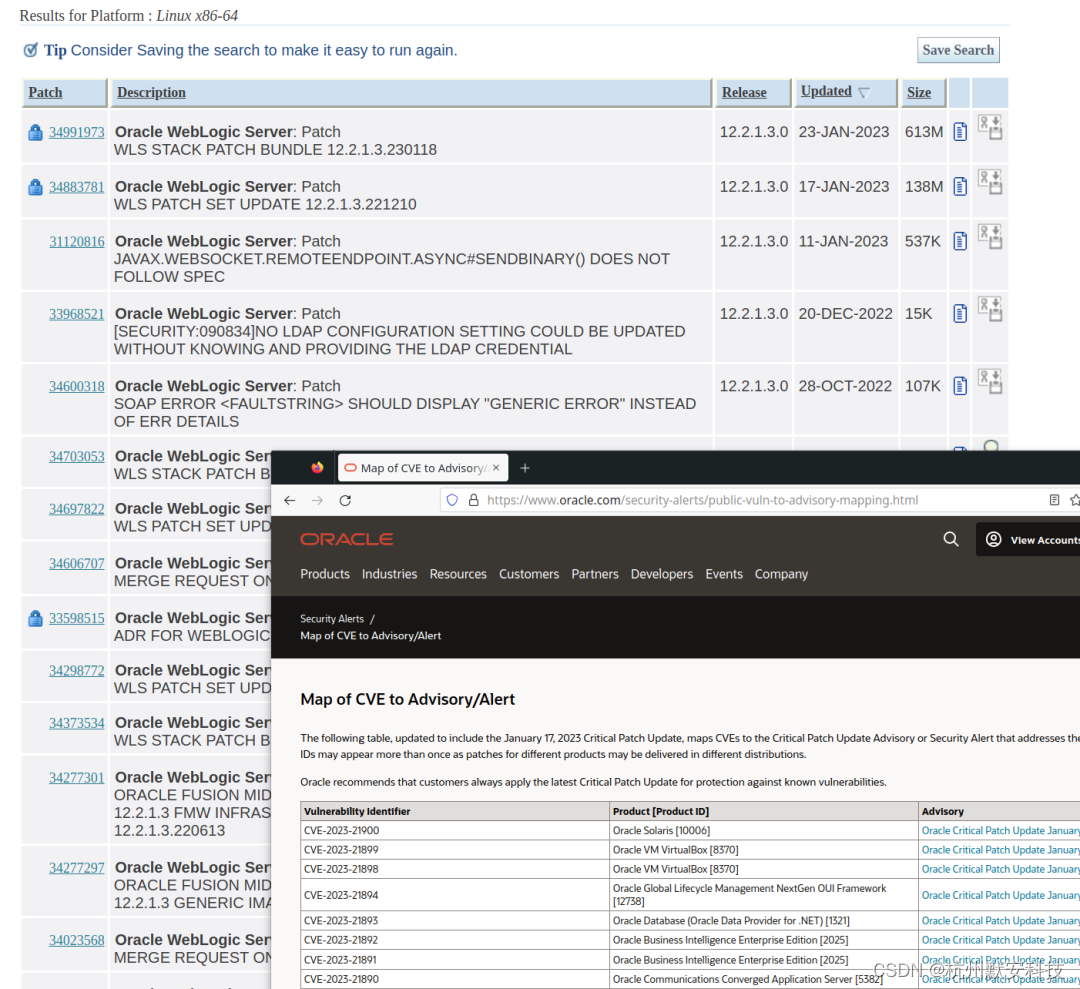This screenshot has width=1080, height=989.
Task: Click the download icon for patch 34600318
Action: (x=990, y=382)
